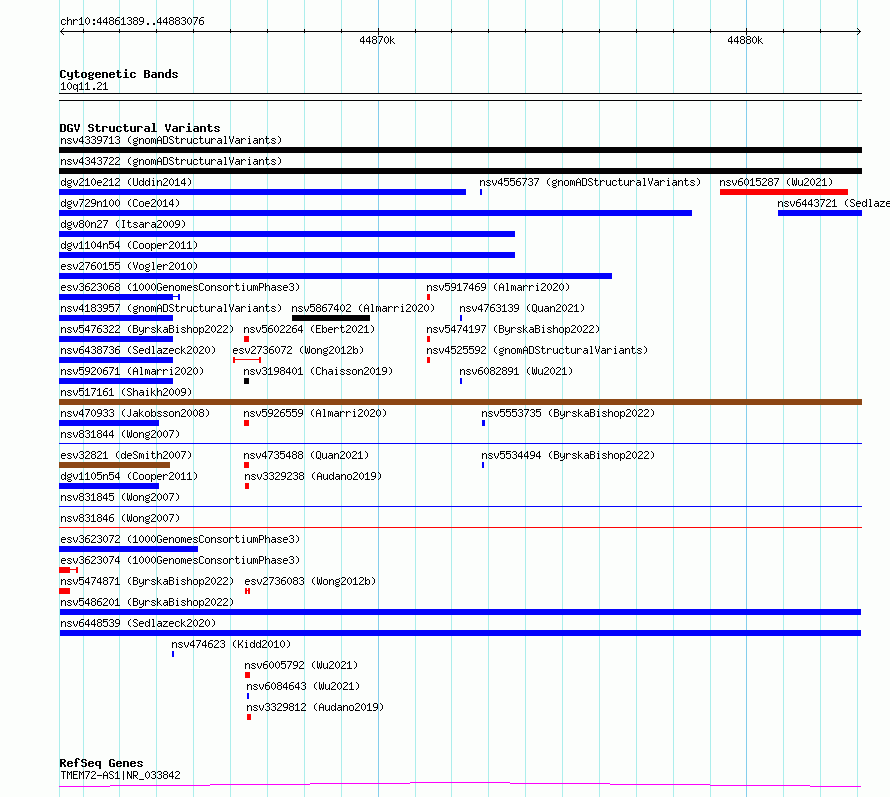The image size is (890, 797).
Task: Open nsv474623 (Kidd2010) variant
Action: (231, 644)
